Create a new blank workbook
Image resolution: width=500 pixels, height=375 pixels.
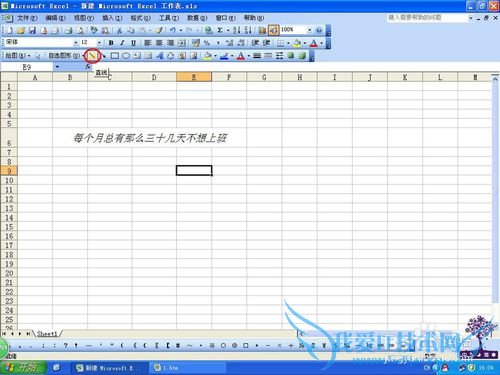click(9, 30)
